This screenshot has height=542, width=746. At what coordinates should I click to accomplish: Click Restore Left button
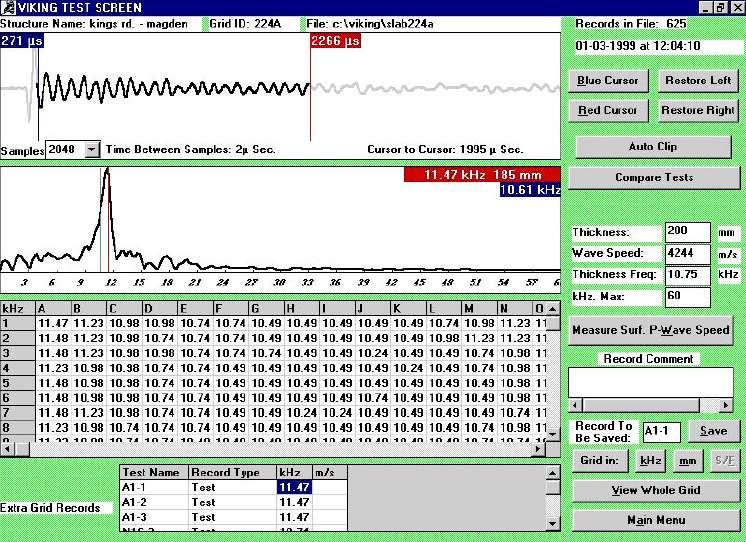pos(698,81)
